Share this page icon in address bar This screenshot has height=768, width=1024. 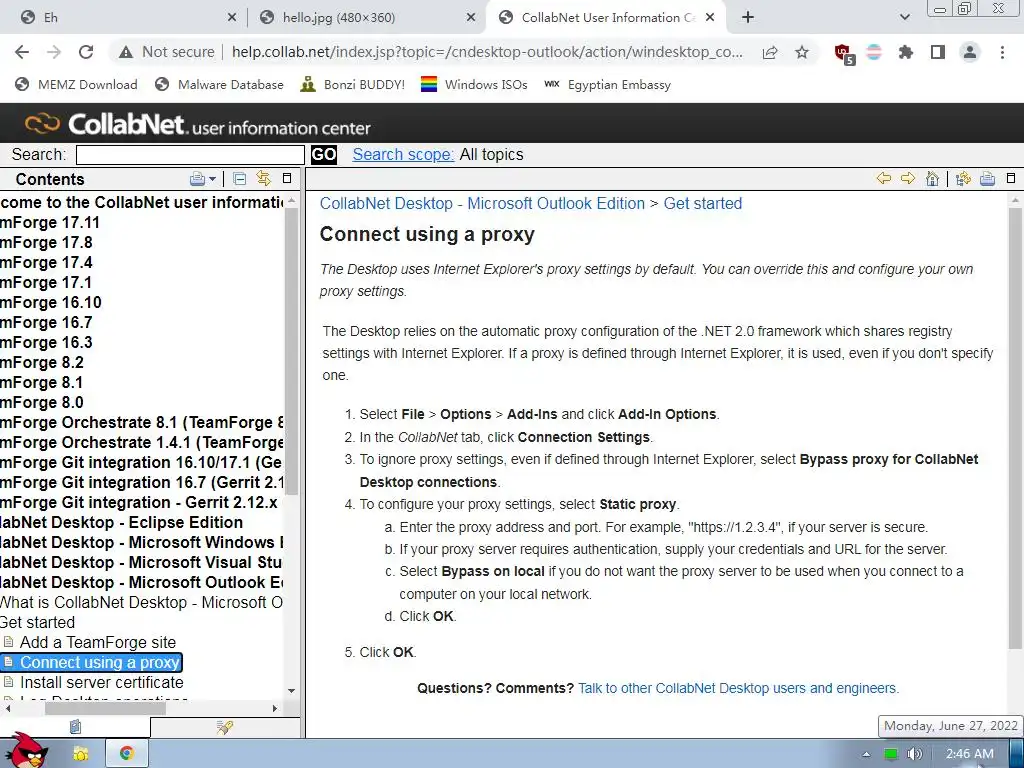[770, 53]
